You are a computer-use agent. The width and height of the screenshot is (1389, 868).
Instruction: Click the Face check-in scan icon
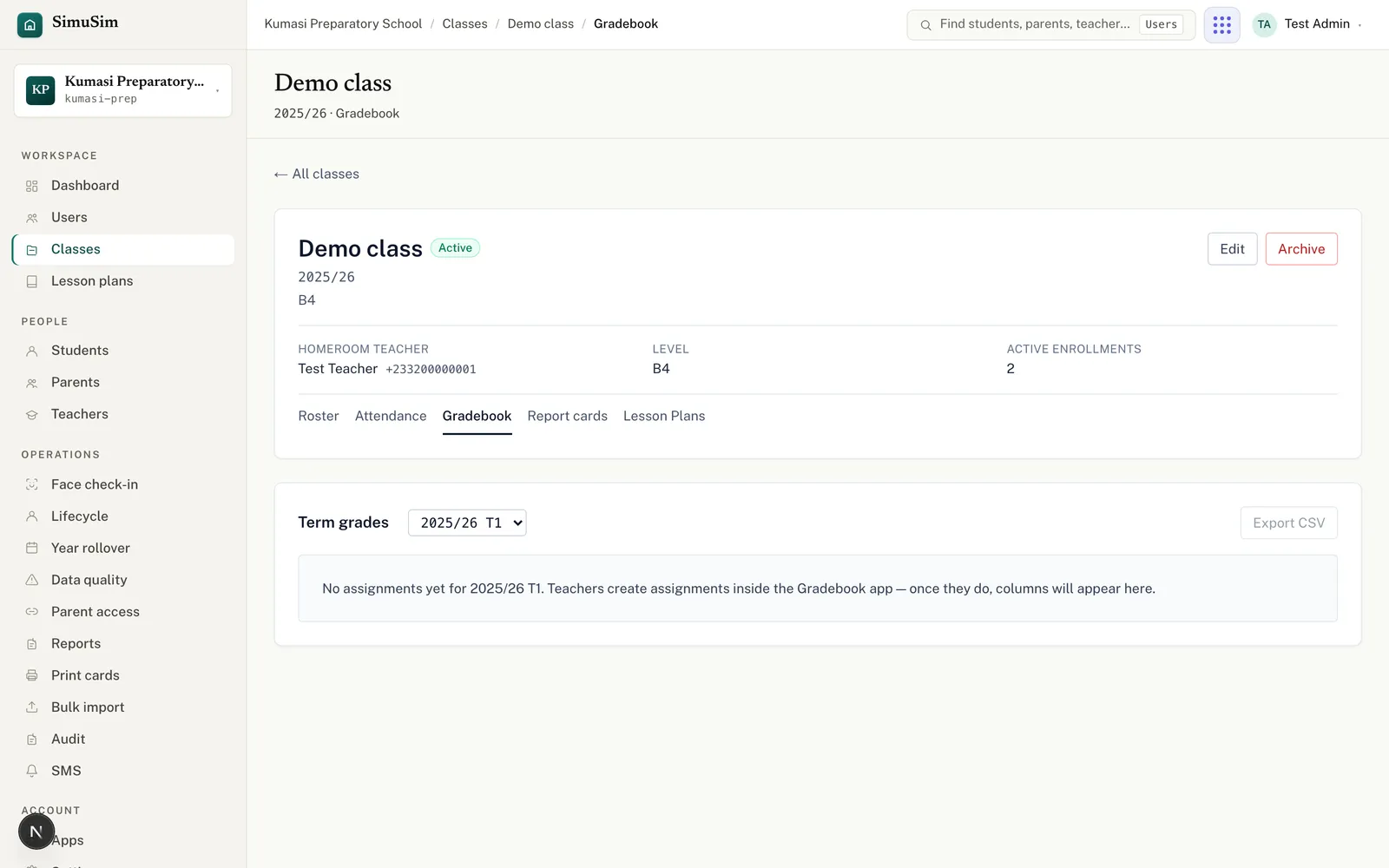point(32,484)
